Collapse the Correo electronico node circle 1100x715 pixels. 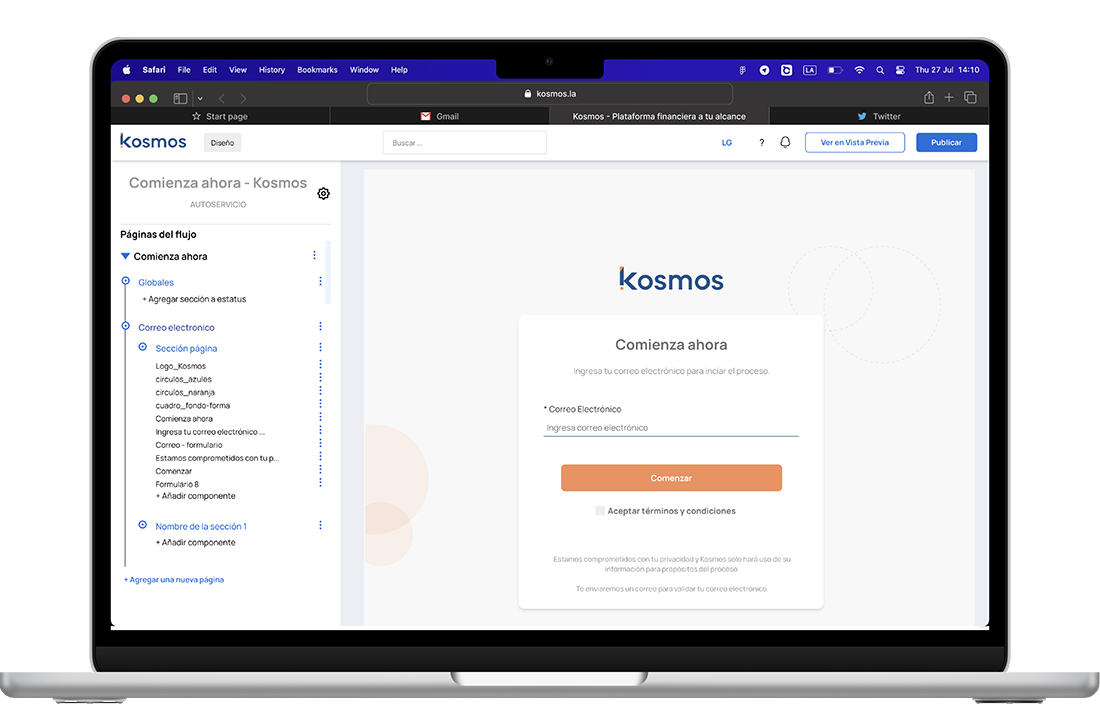pyautogui.click(x=126, y=326)
